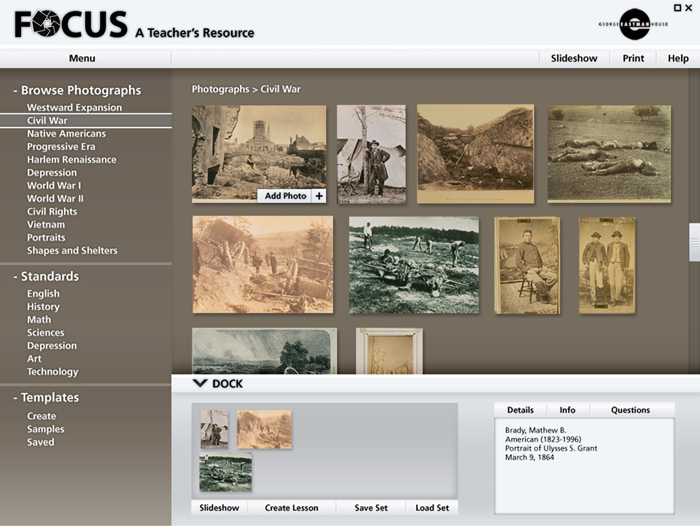700x526 pixels.
Task: Select the Sciences standard
Action: tap(46, 332)
